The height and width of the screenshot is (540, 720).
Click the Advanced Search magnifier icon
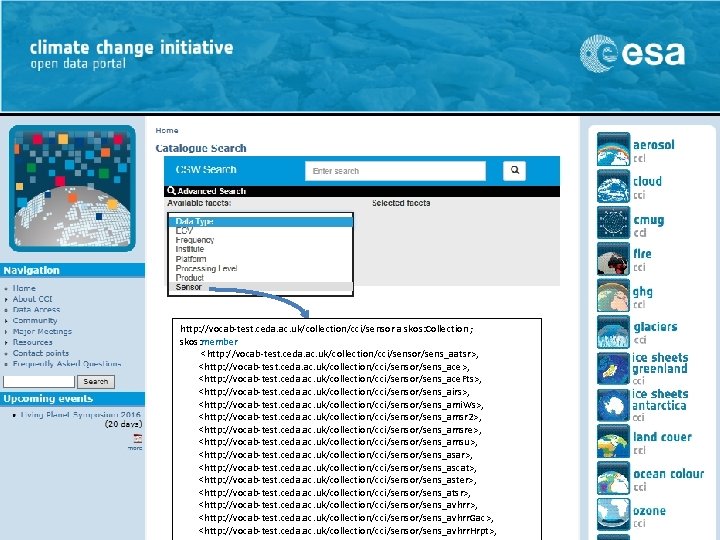[171, 191]
